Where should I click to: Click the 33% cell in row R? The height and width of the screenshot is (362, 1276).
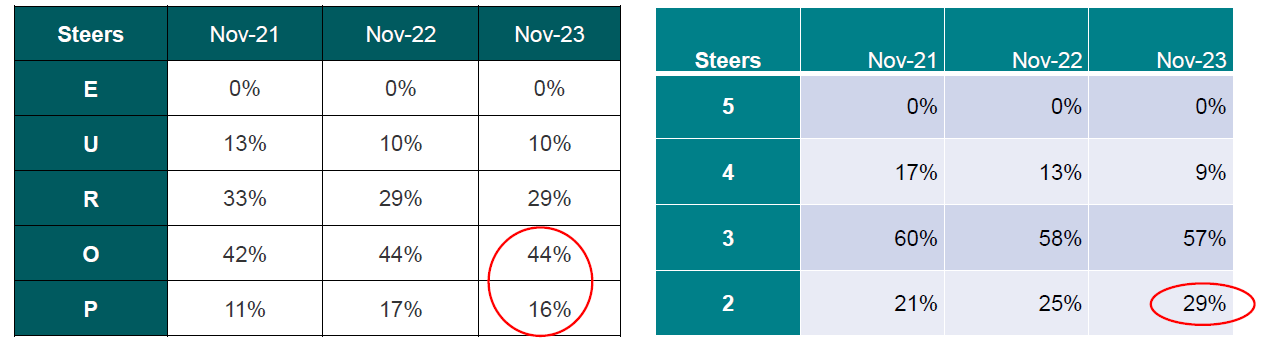coord(244,199)
